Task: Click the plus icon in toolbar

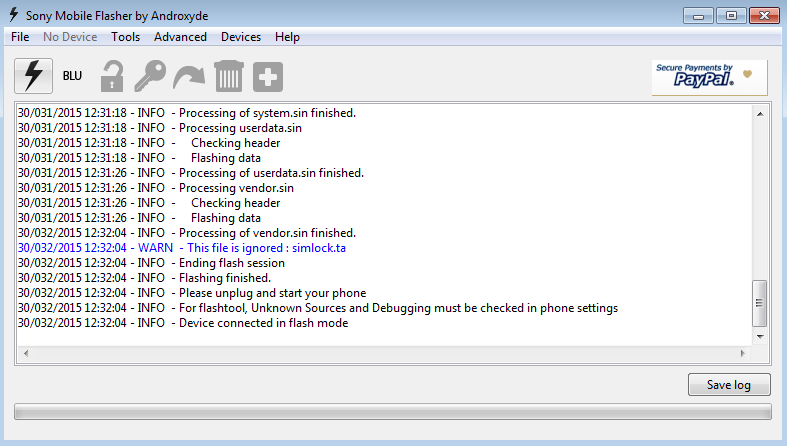Action: pyautogui.click(x=268, y=77)
